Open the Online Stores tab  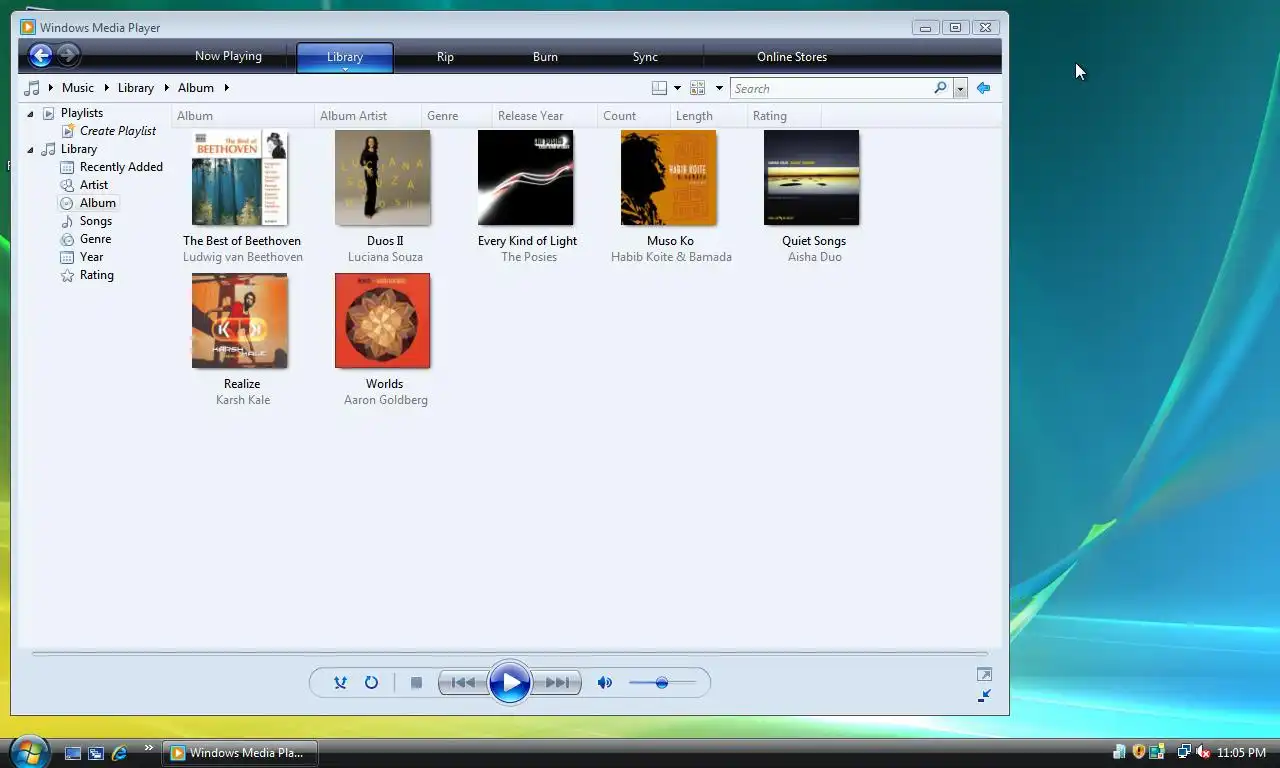coord(792,57)
